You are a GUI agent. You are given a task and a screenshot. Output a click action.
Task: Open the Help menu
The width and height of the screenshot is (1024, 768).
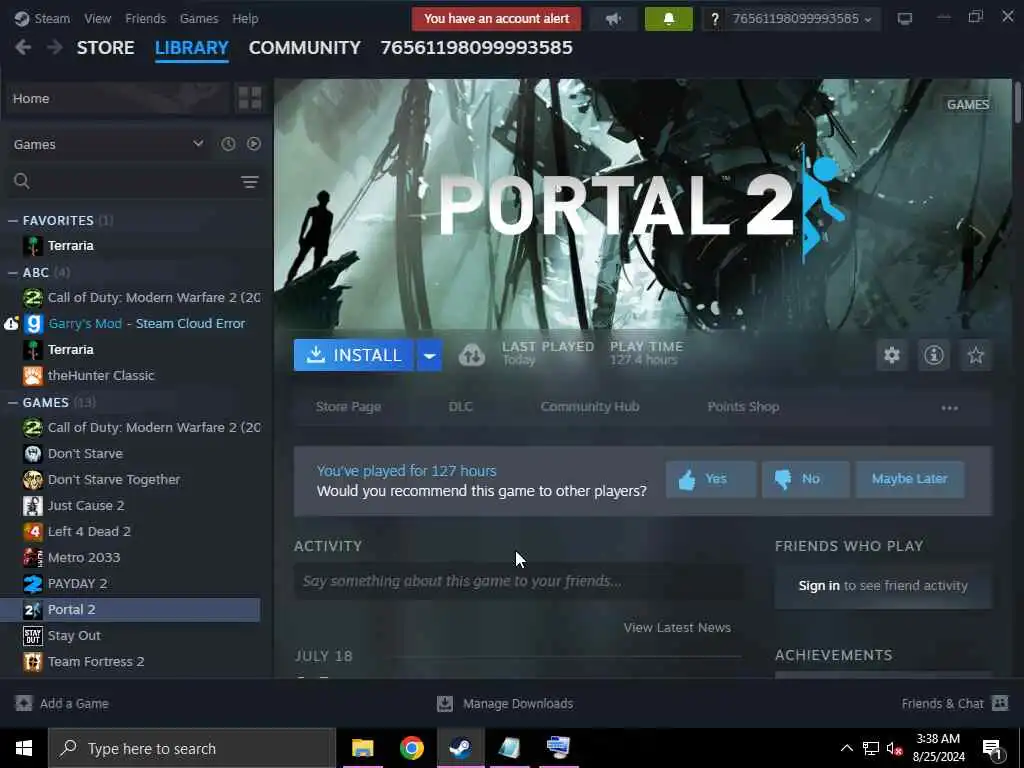point(245,18)
